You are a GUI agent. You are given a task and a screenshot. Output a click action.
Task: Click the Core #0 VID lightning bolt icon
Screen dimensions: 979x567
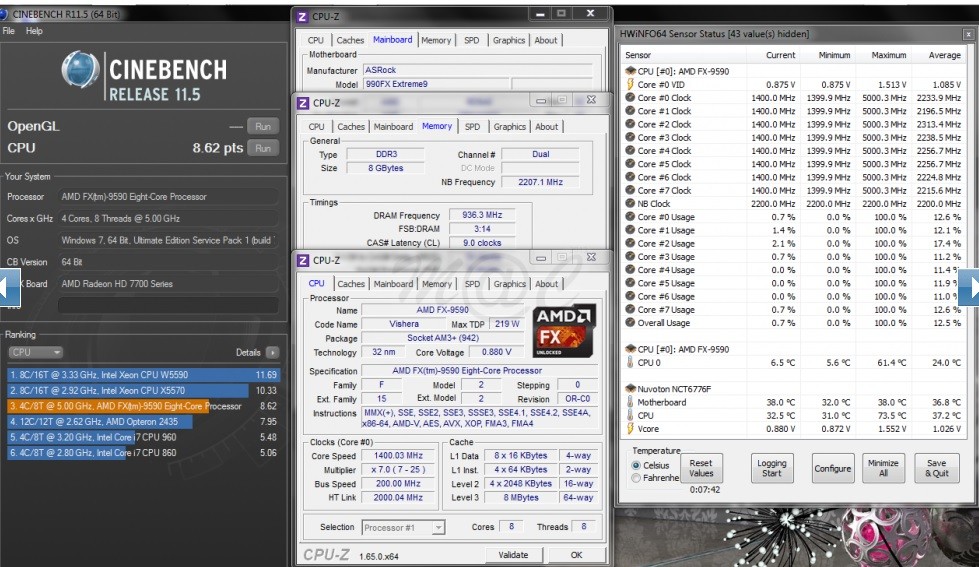(x=630, y=85)
